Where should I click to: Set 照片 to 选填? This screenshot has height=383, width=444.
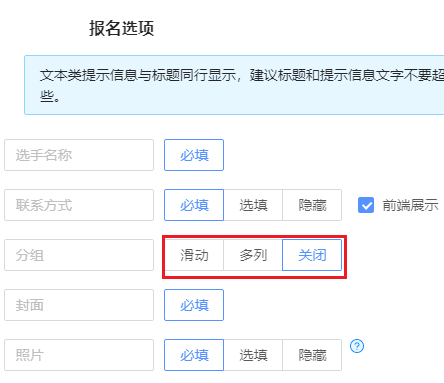(x=253, y=355)
